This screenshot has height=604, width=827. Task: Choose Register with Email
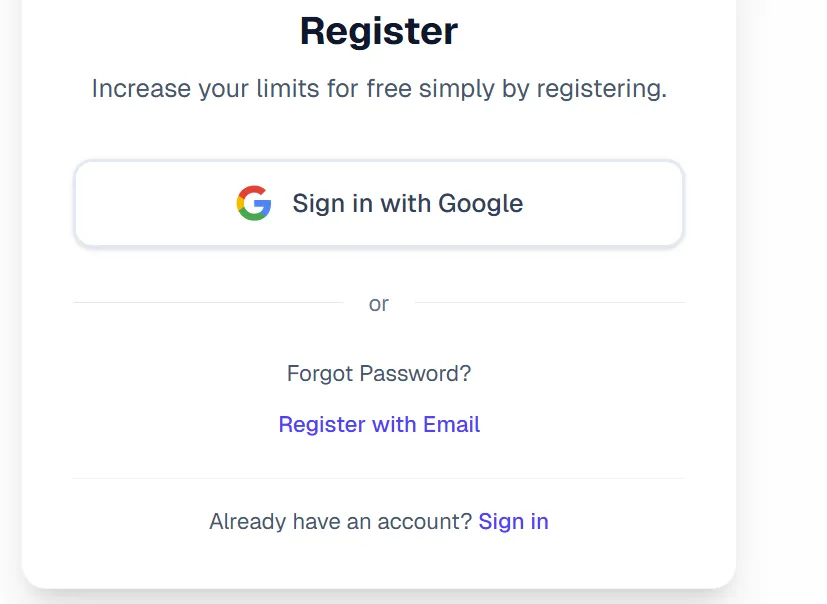[x=379, y=425]
